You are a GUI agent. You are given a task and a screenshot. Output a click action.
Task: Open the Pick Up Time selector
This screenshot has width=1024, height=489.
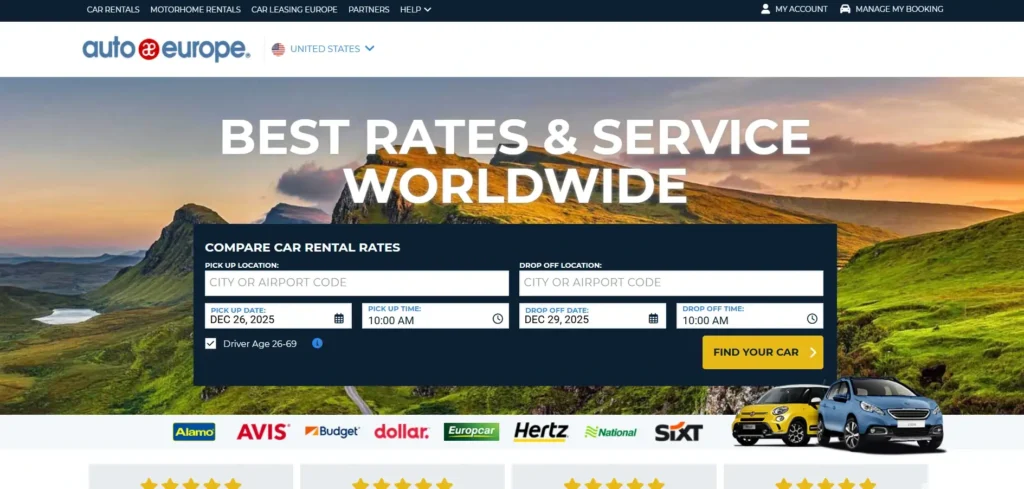pyautogui.click(x=436, y=316)
